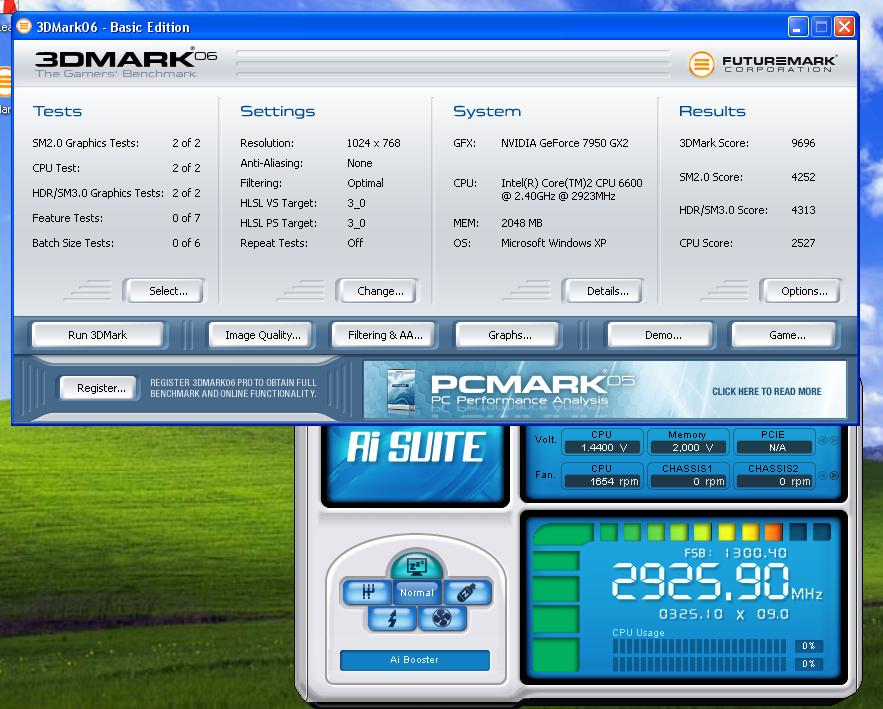Click the 2925.90 MHz CPU frequency display
The width and height of the screenshot is (883, 709).
pos(716,582)
